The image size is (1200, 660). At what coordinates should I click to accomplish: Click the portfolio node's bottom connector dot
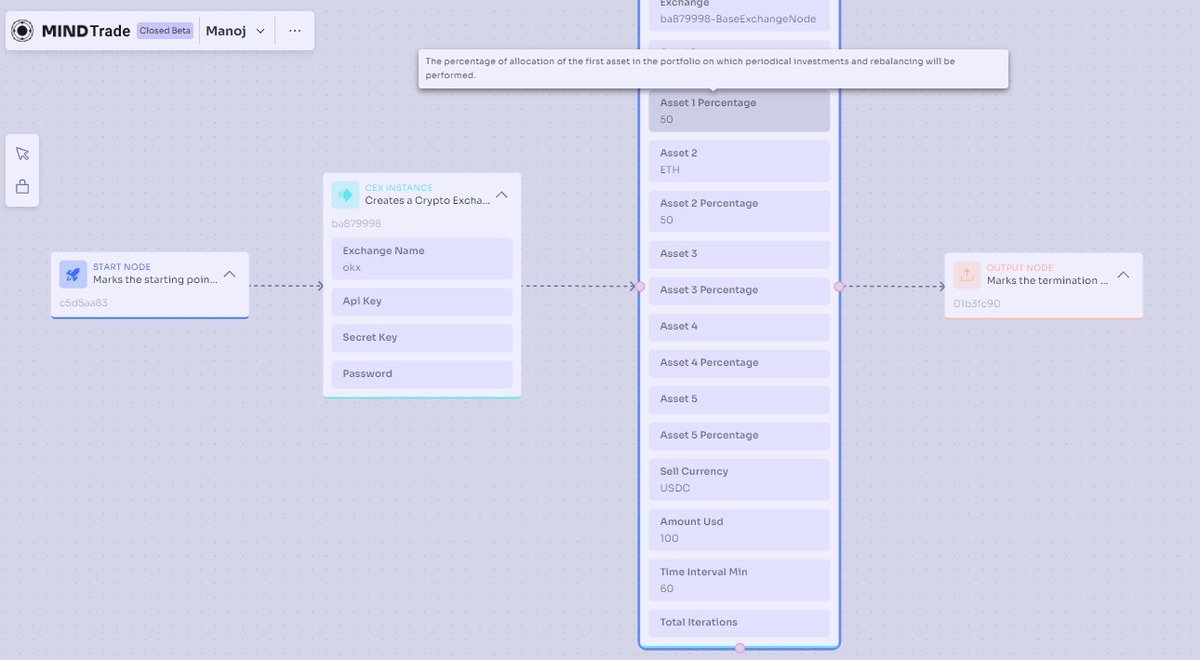coord(740,648)
